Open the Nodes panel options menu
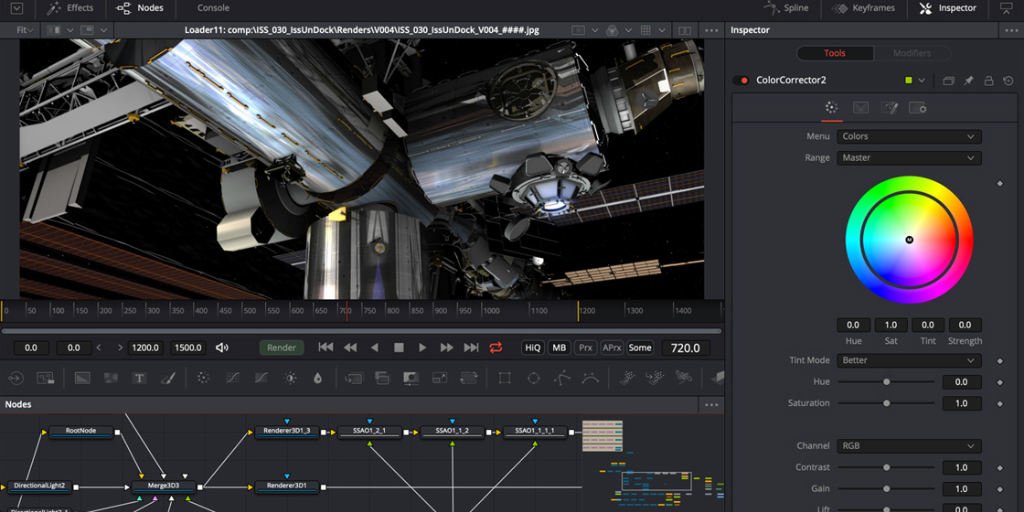This screenshot has width=1024, height=512. [x=712, y=405]
